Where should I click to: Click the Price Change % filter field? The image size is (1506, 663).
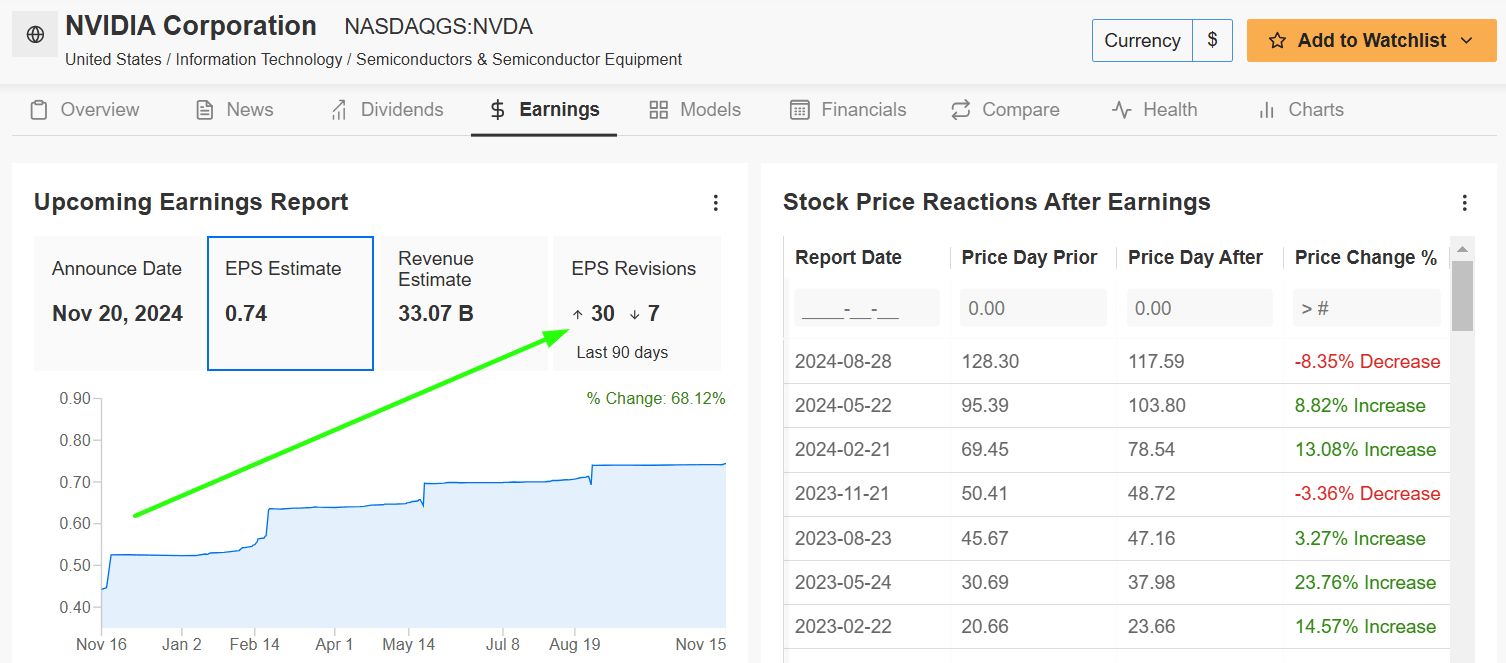coord(1367,308)
